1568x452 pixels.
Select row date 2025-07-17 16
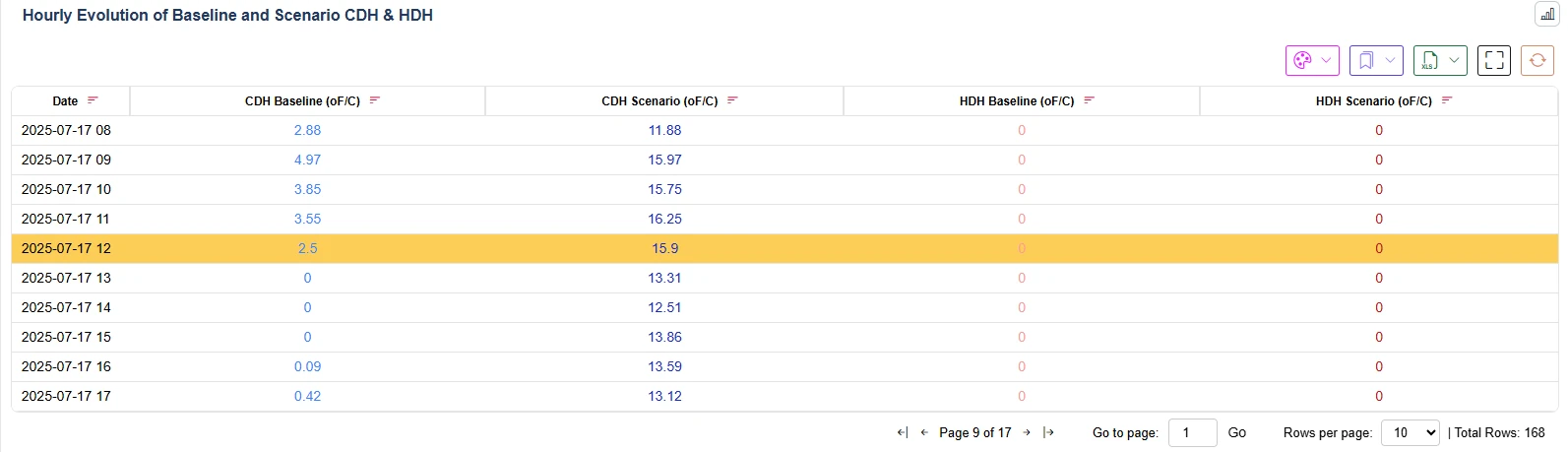tap(66, 366)
